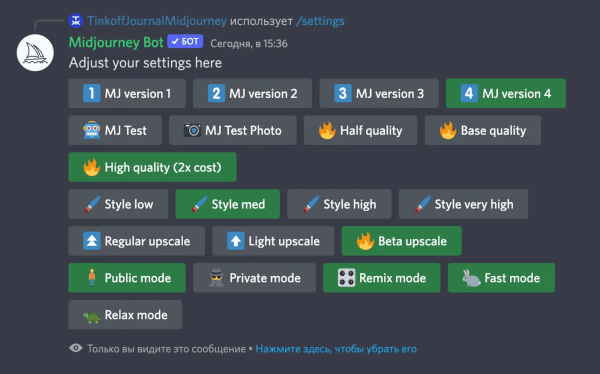Click Beta upscale button

click(x=402, y=241)
